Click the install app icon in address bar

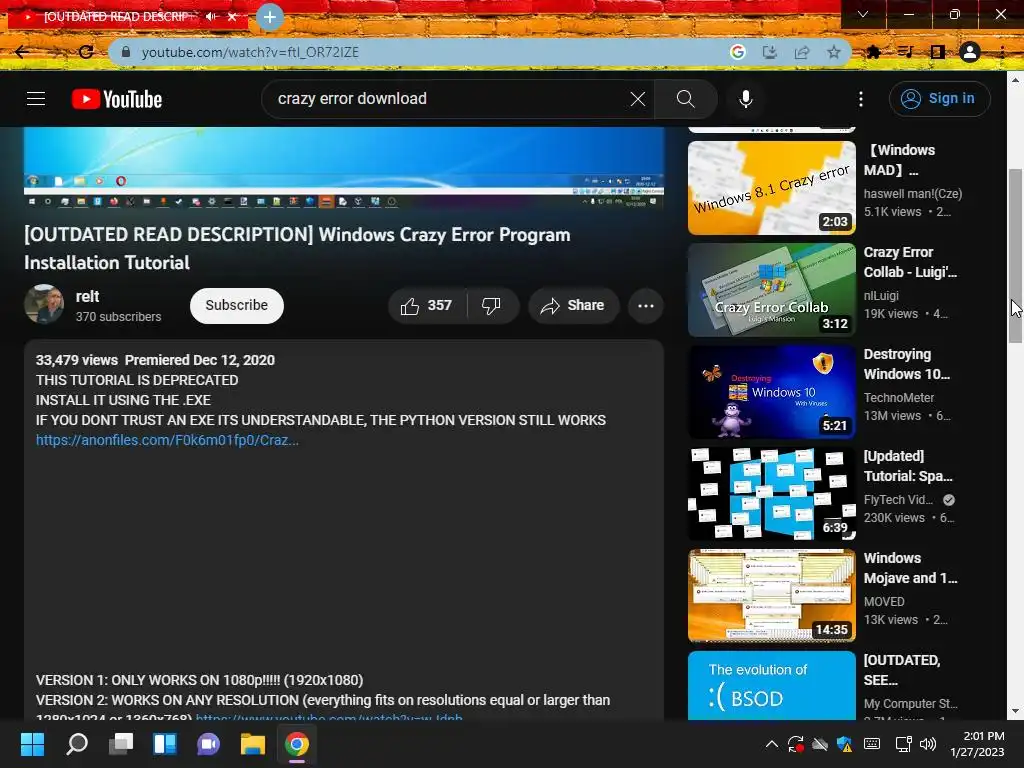pyautogui.click(x=769, y=52)
